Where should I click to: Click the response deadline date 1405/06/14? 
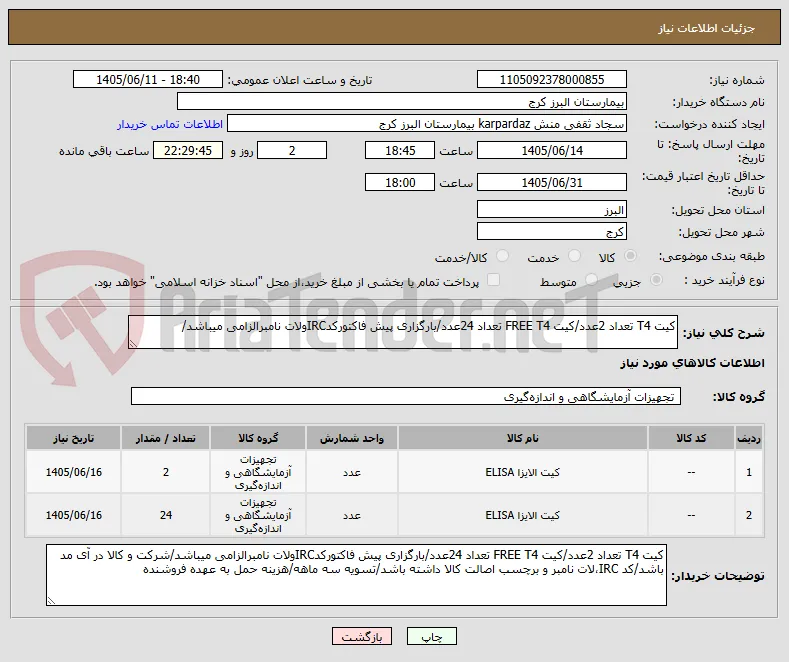[x=551, y=150]
